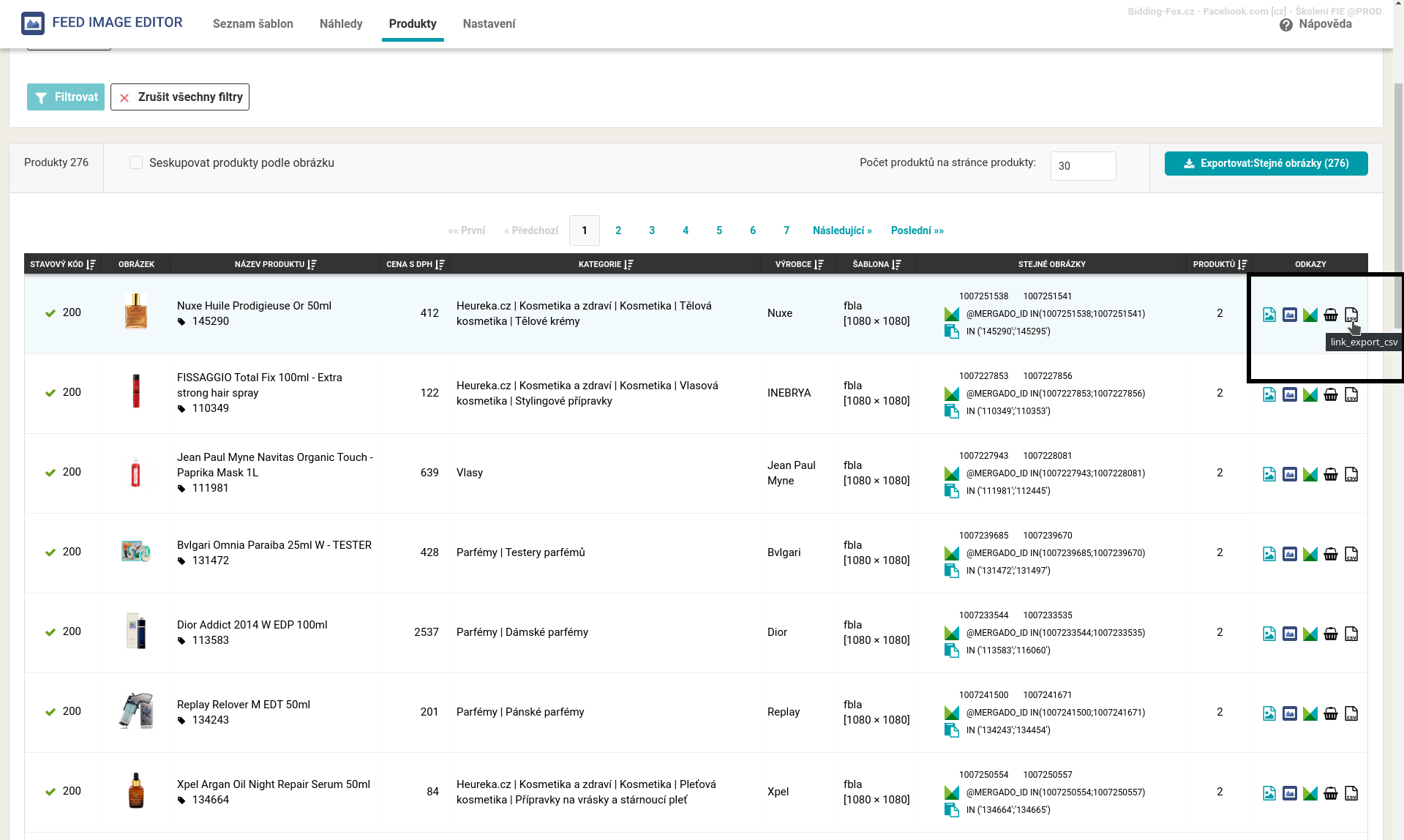The width and height of the screenshot is (1404, 840).
Task: Click CSV icon in FISSAGGIO Total Fix row
Action: [1351, 394]
